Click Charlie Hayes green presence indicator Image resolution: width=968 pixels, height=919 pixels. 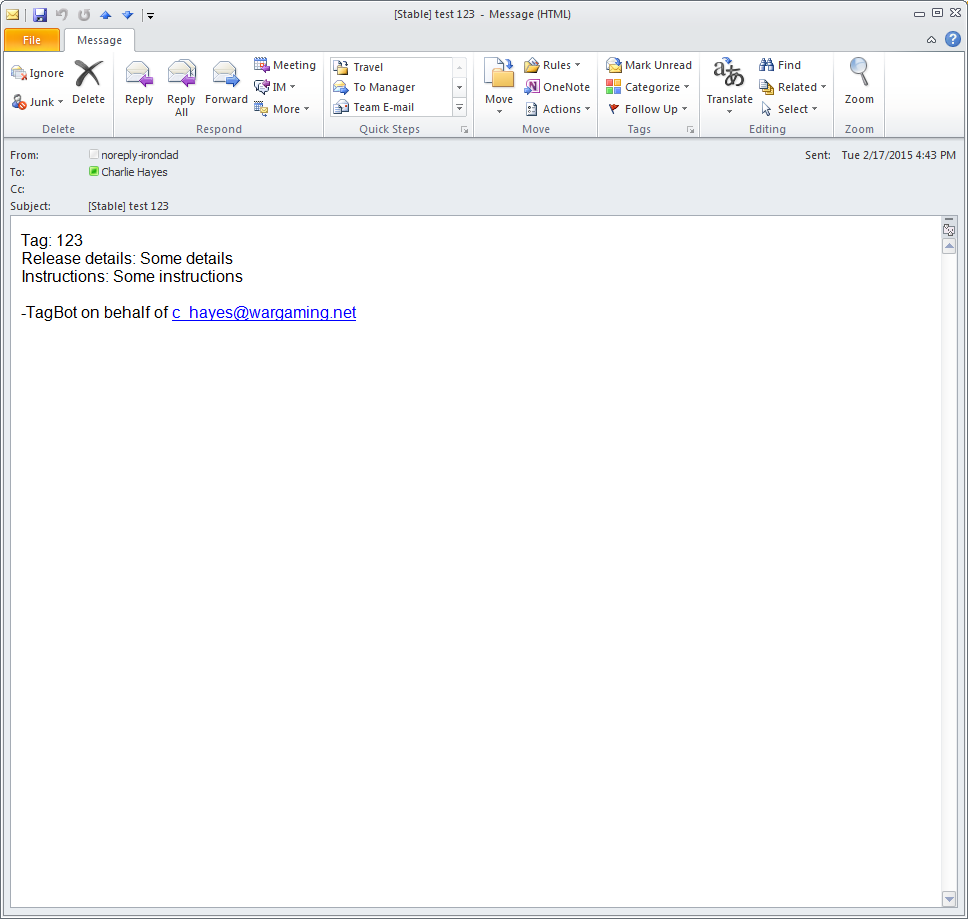tap(94, 171)
